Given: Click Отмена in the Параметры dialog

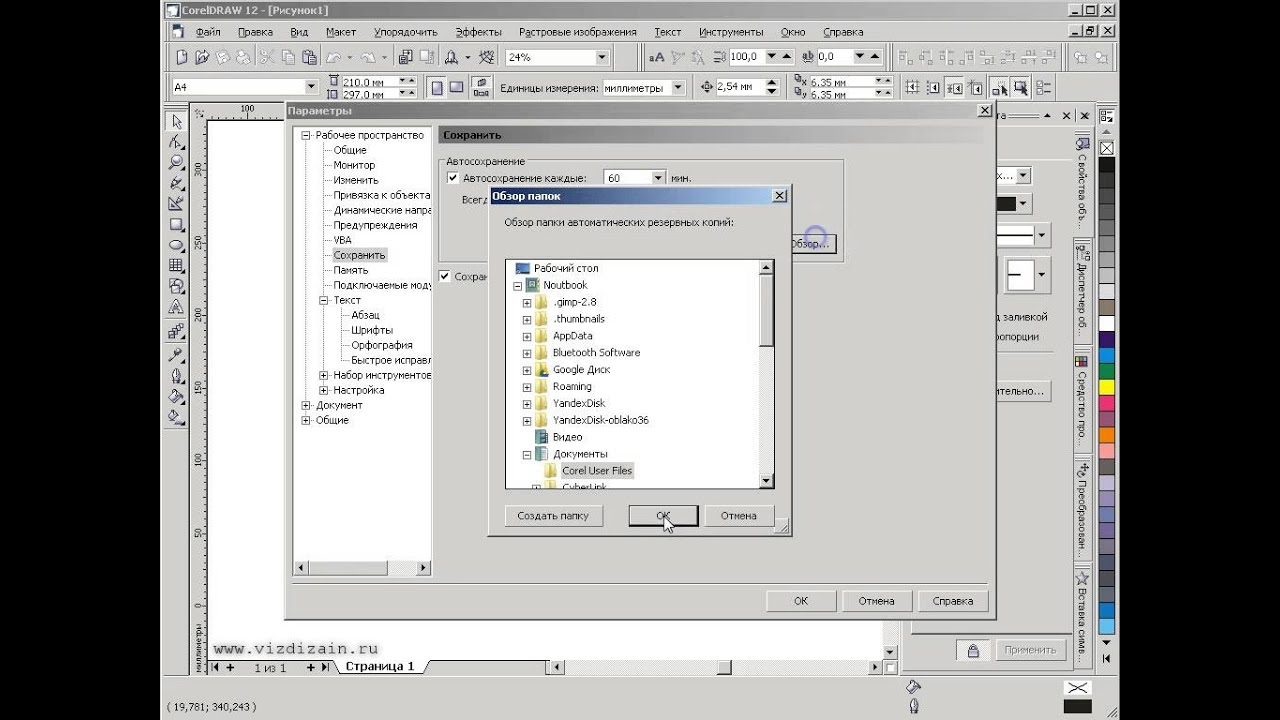Looking at the screenshot, I should (876, 601).
